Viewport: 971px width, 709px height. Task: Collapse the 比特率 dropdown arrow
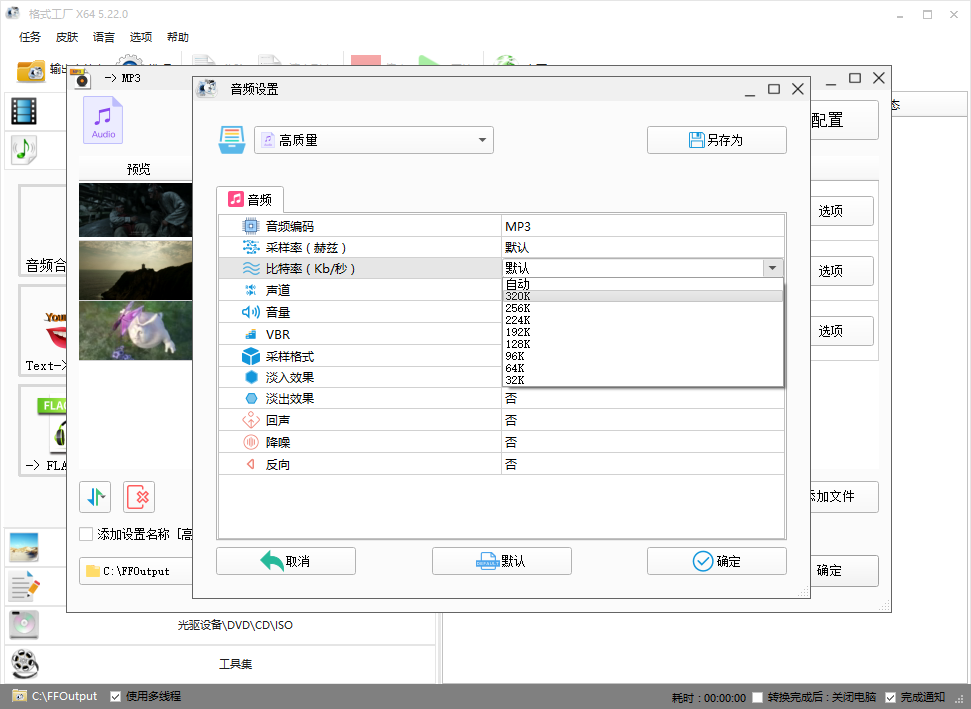[772, 267]
